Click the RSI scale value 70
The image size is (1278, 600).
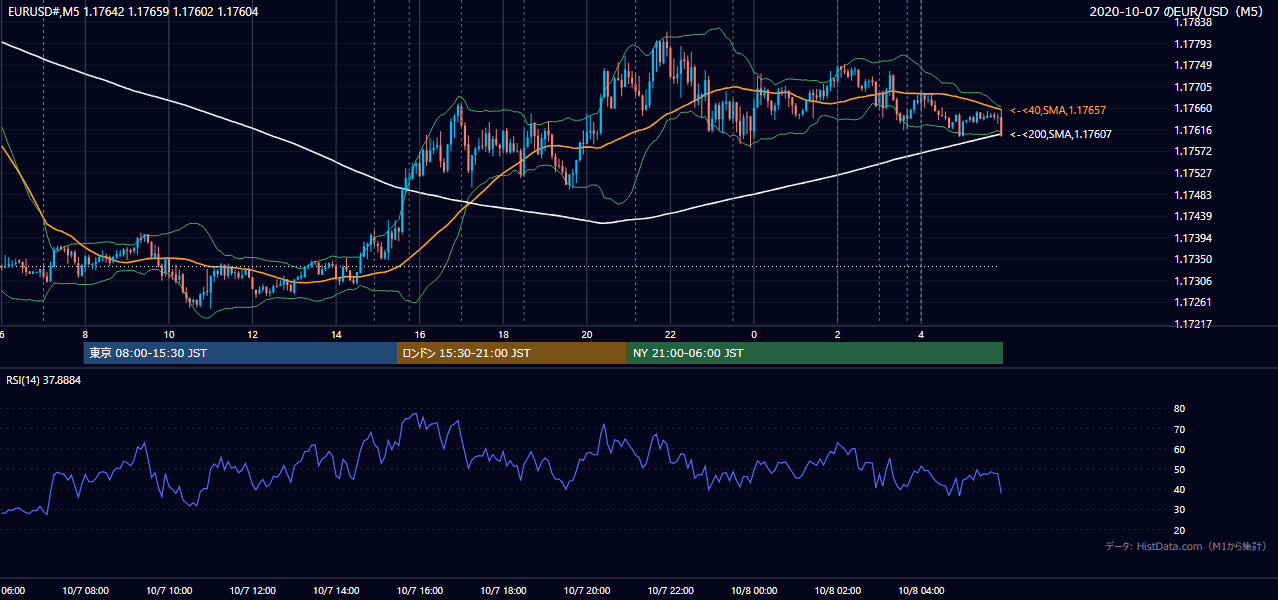[x=1179, y=429]
